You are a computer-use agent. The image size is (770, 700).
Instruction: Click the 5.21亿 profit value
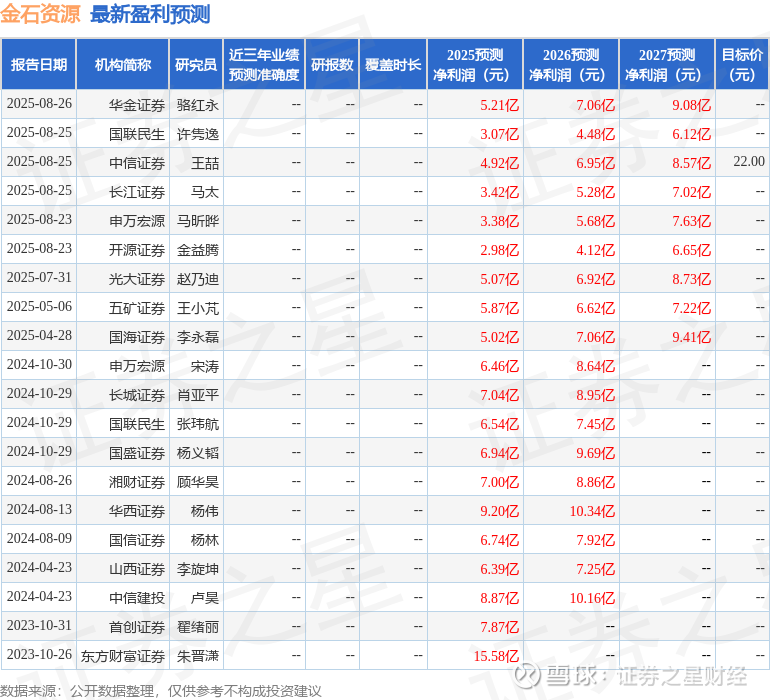(x=499, y=105)
